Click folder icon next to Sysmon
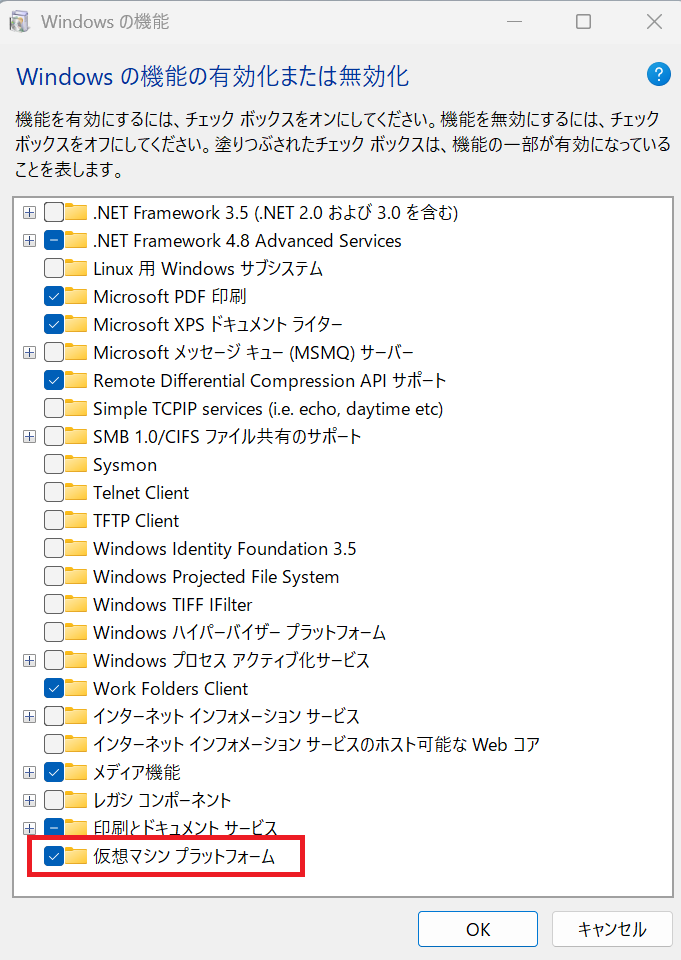This screenshot has width=681, height=960. pyautogui.click(x=76, y=465)
